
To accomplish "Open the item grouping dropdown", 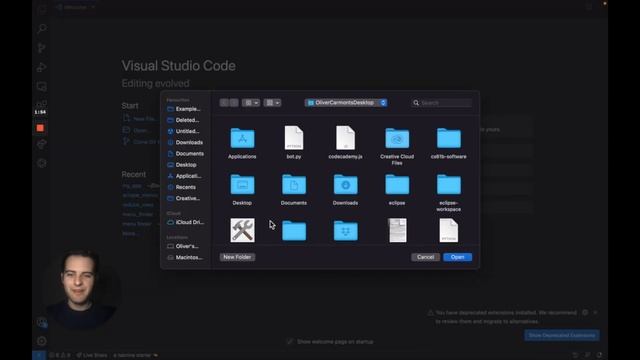I will (272, 103).
